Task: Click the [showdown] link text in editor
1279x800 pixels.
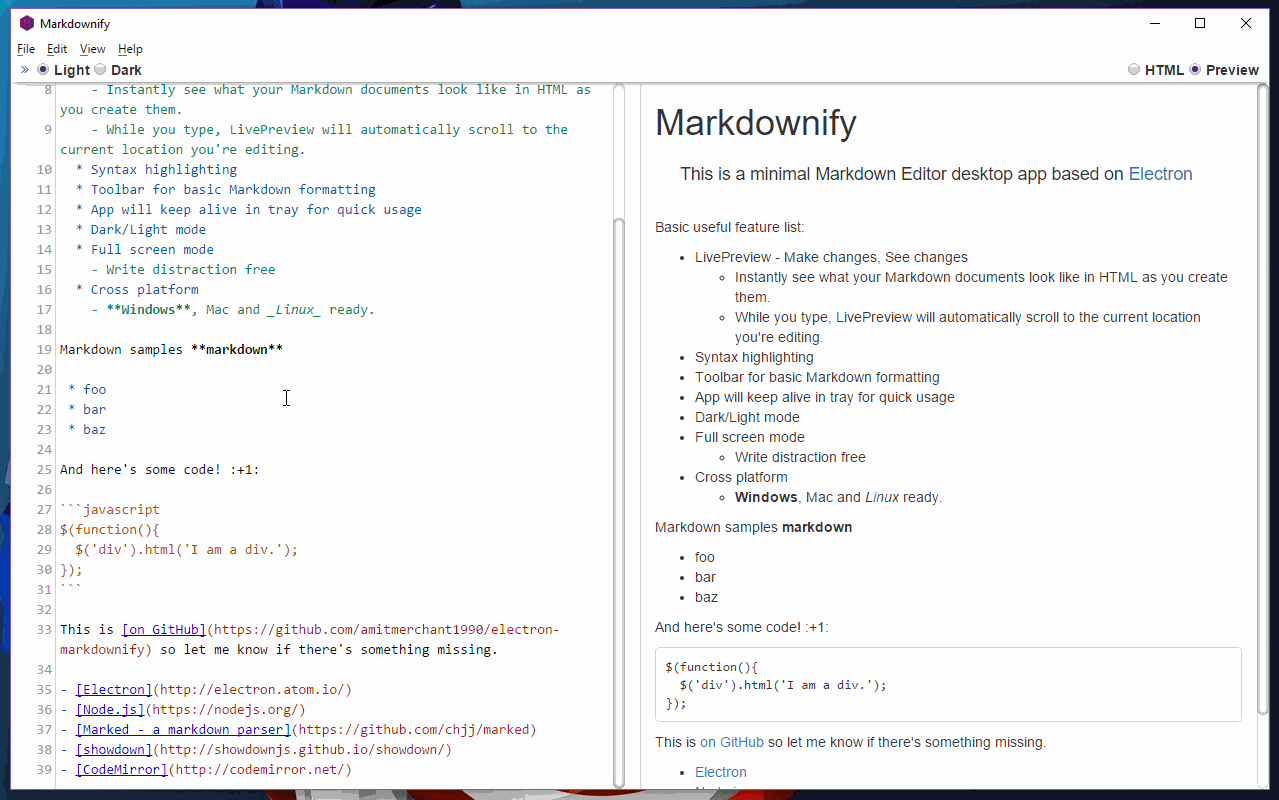Action: coord(114,750)
